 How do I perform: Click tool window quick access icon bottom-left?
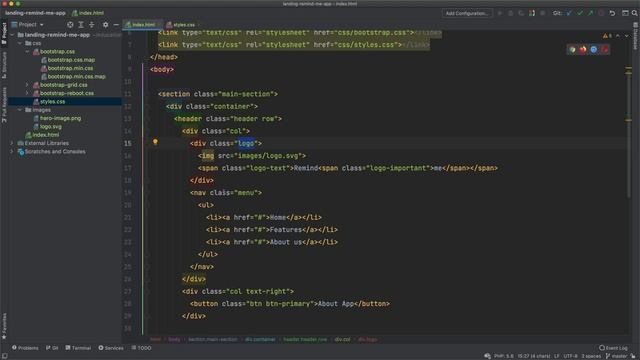(4, 356)
